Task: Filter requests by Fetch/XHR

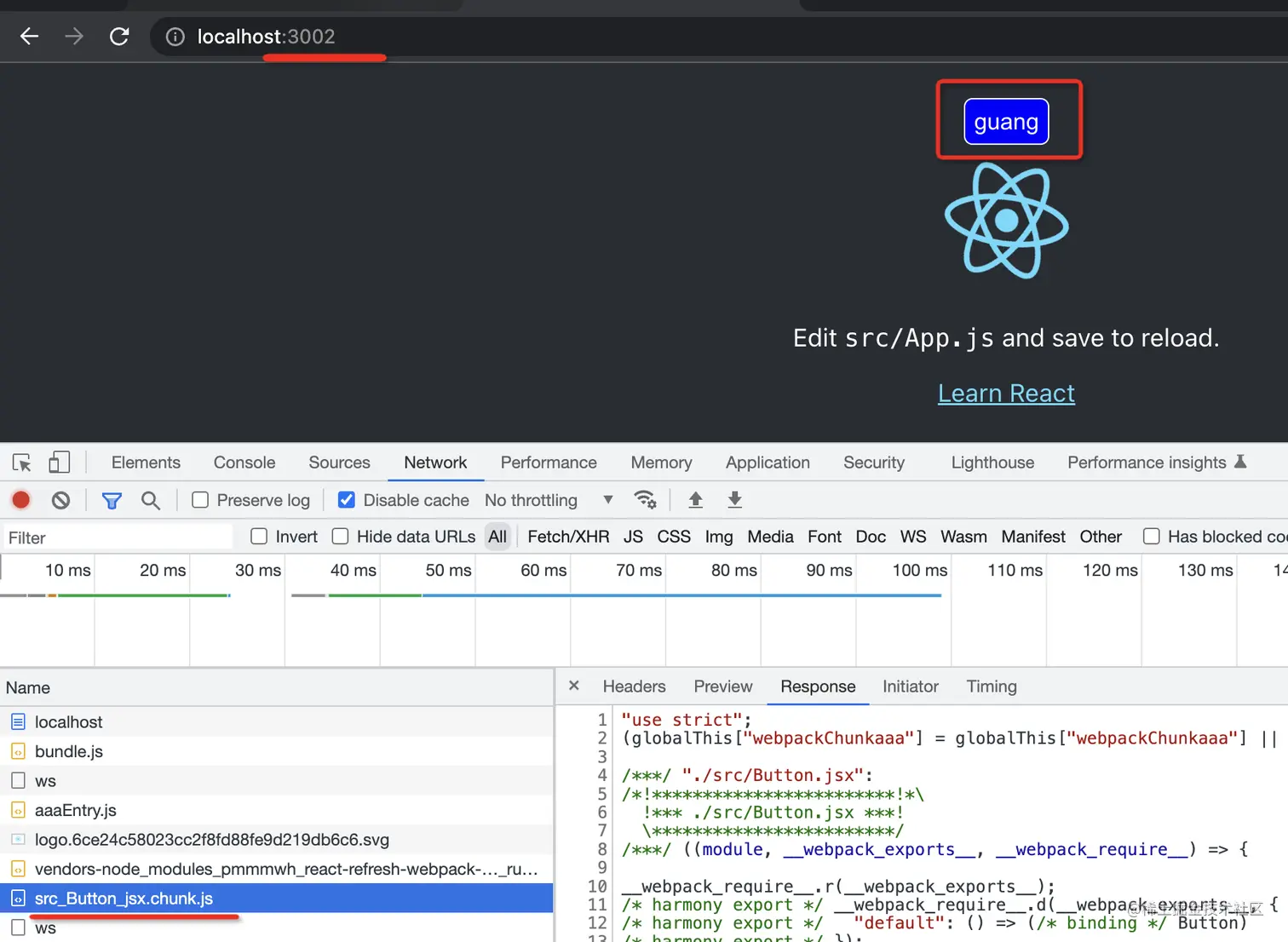Action: coord(568,537)
